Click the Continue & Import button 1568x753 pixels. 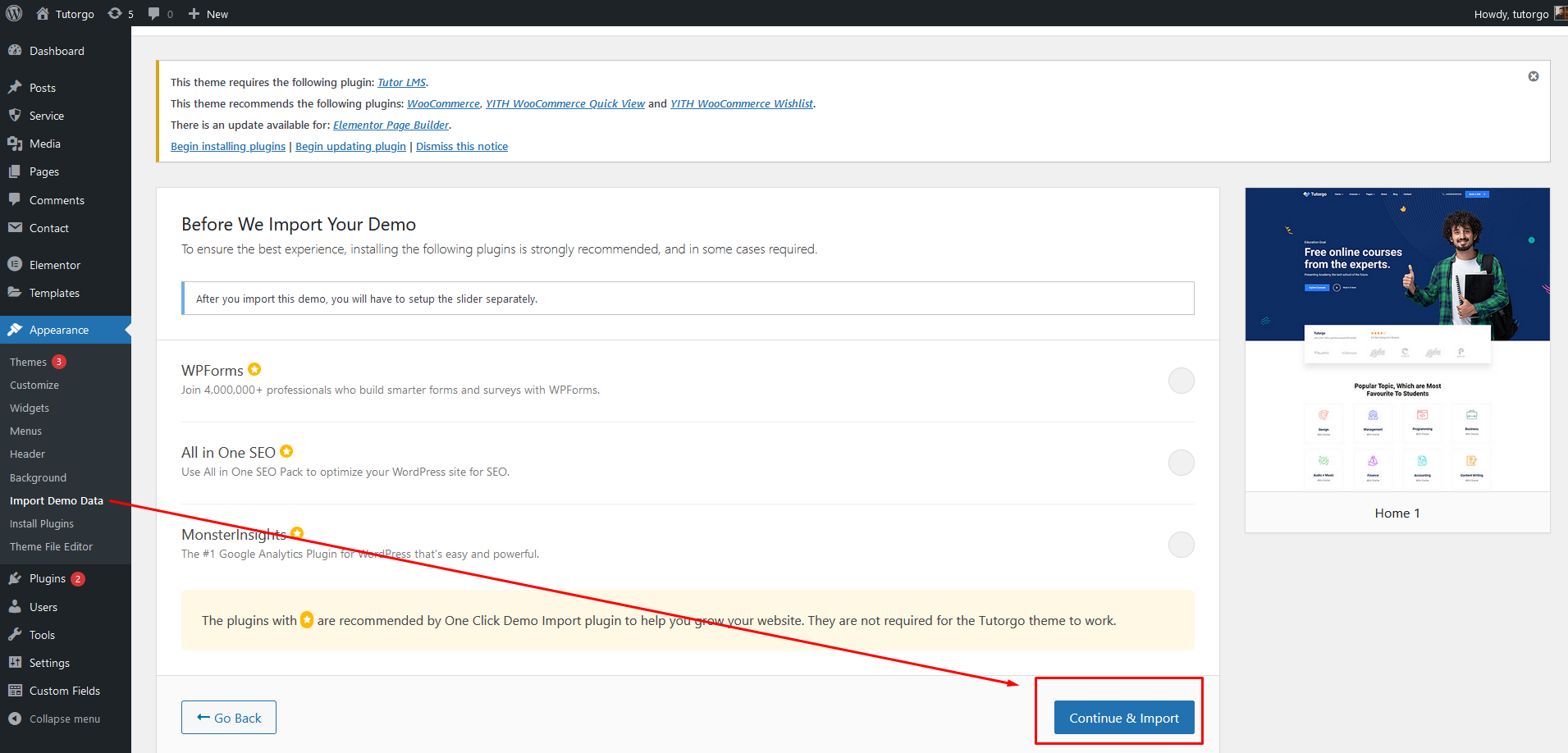pyautogui.click(x=1124, y=718)
